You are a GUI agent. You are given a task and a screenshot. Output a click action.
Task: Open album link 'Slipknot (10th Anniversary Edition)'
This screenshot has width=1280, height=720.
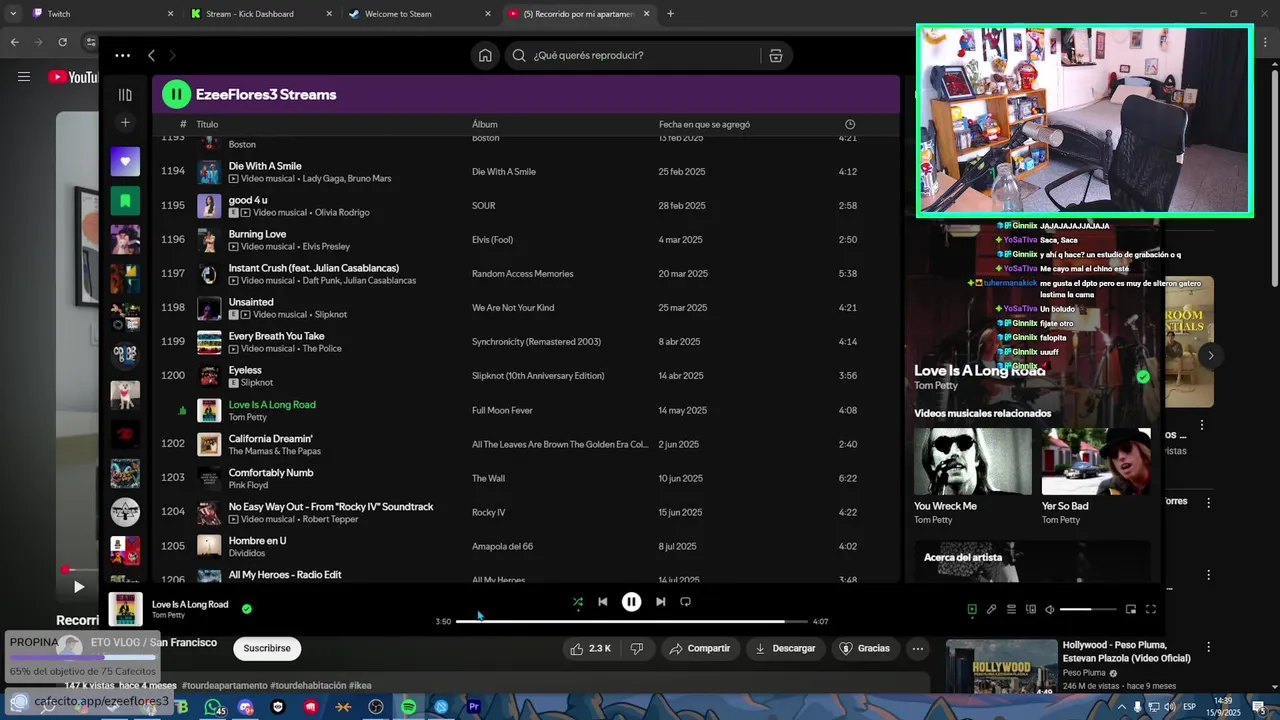(538, 376)
